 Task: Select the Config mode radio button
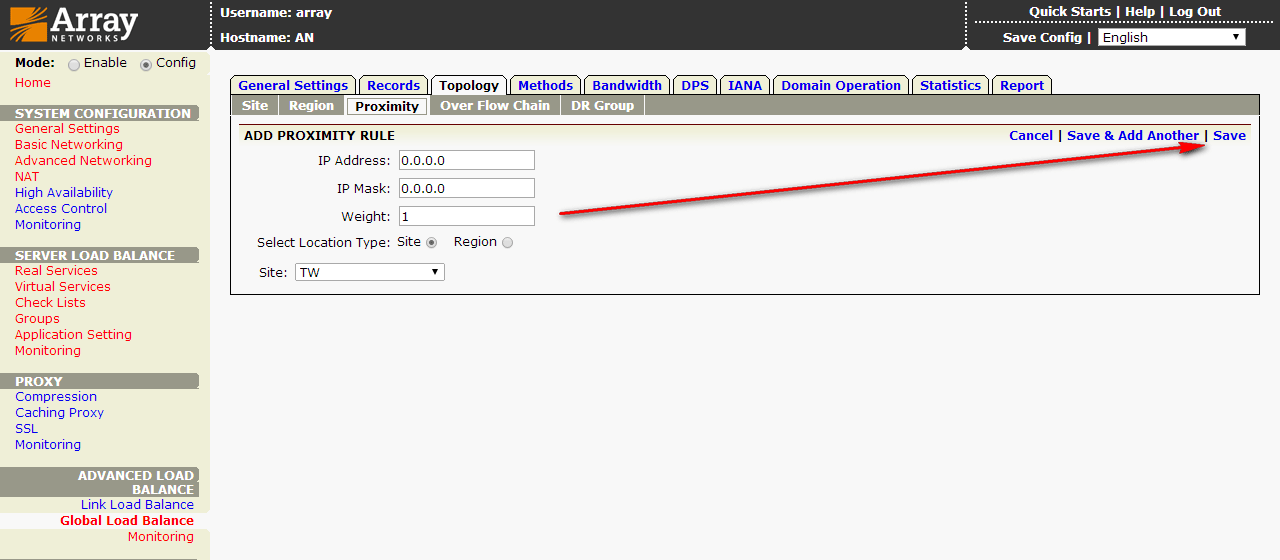(146, 64)
